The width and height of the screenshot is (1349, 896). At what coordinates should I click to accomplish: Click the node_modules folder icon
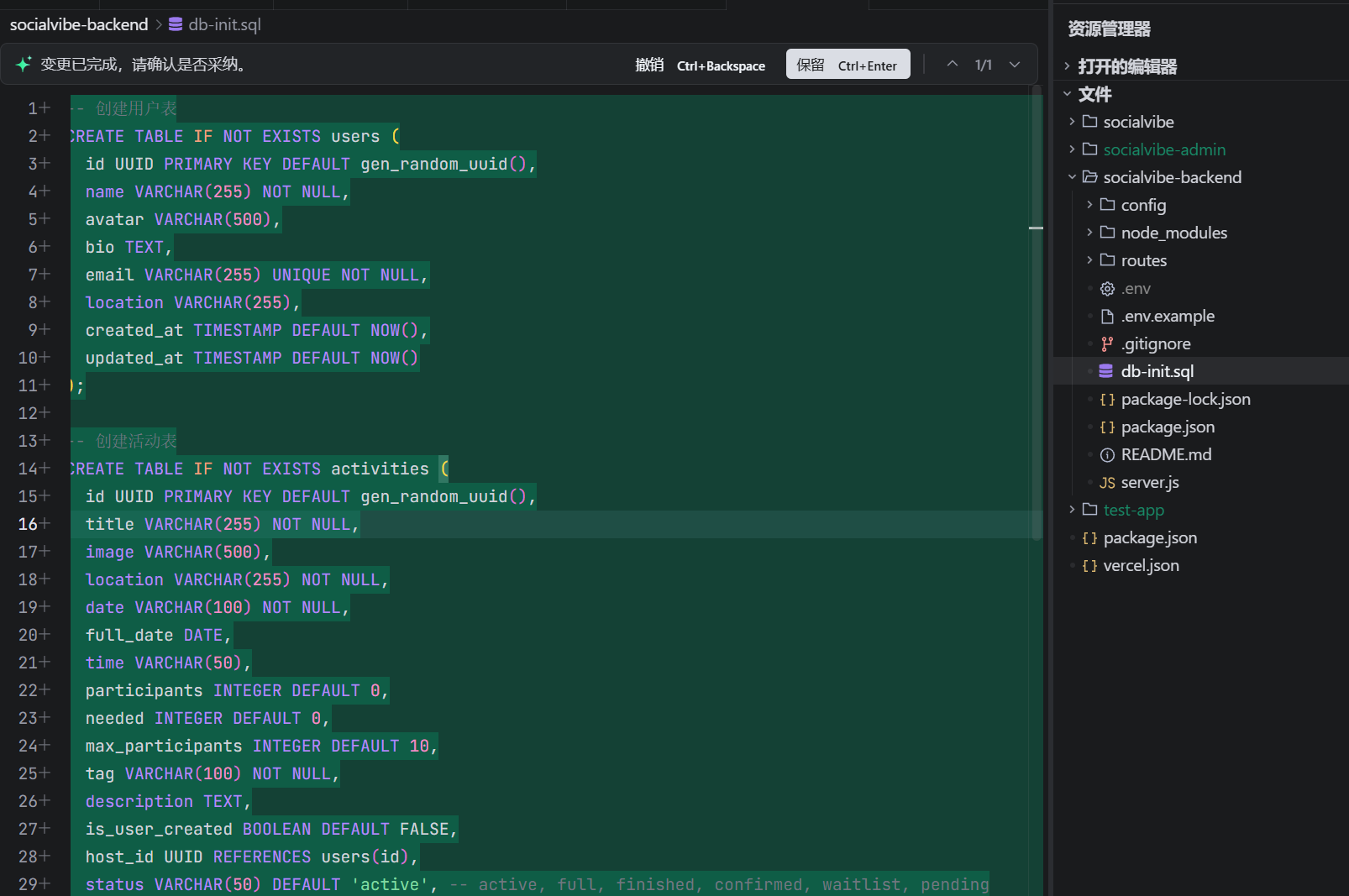tap(1108, 233)
